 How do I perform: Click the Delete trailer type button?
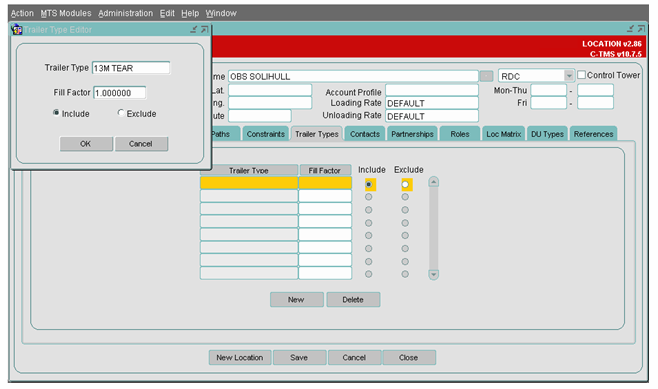[x=353, y=300]
